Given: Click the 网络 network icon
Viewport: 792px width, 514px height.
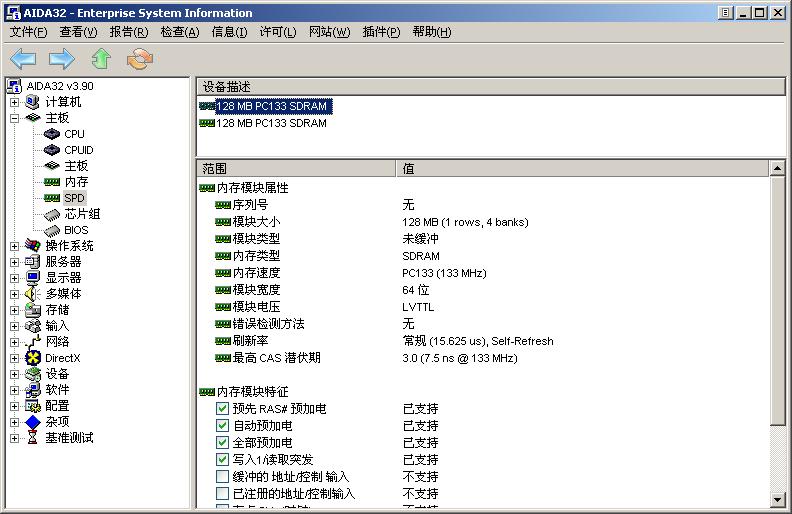Looking at the screenshot, I should 32,342.
